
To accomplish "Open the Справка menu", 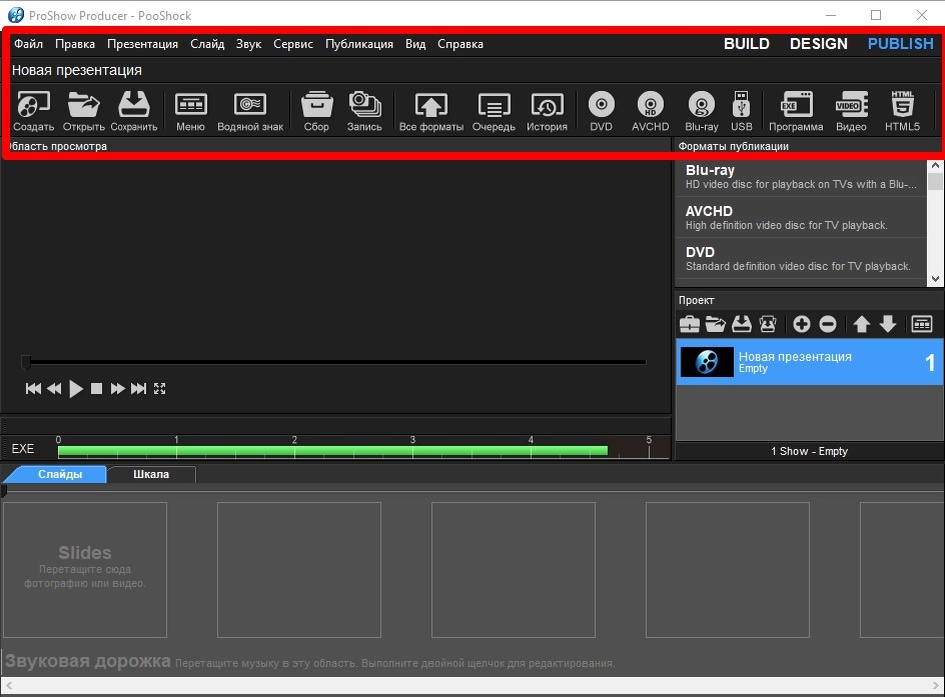I will tap(460, 44).
